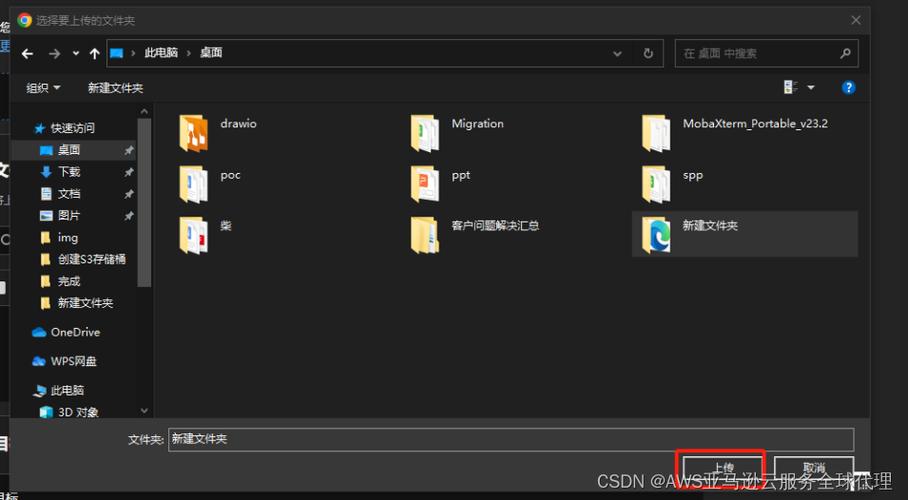Click 此电脑 in the address path
Viewport: 908px width, 500px height.
(x=161, y=53)
